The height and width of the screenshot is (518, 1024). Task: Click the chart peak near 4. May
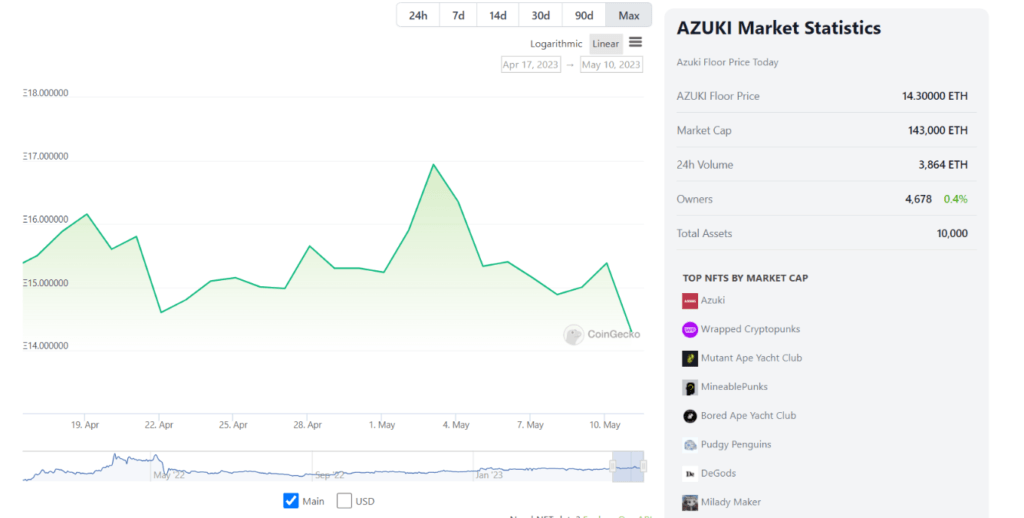click(x=433, y=165)
